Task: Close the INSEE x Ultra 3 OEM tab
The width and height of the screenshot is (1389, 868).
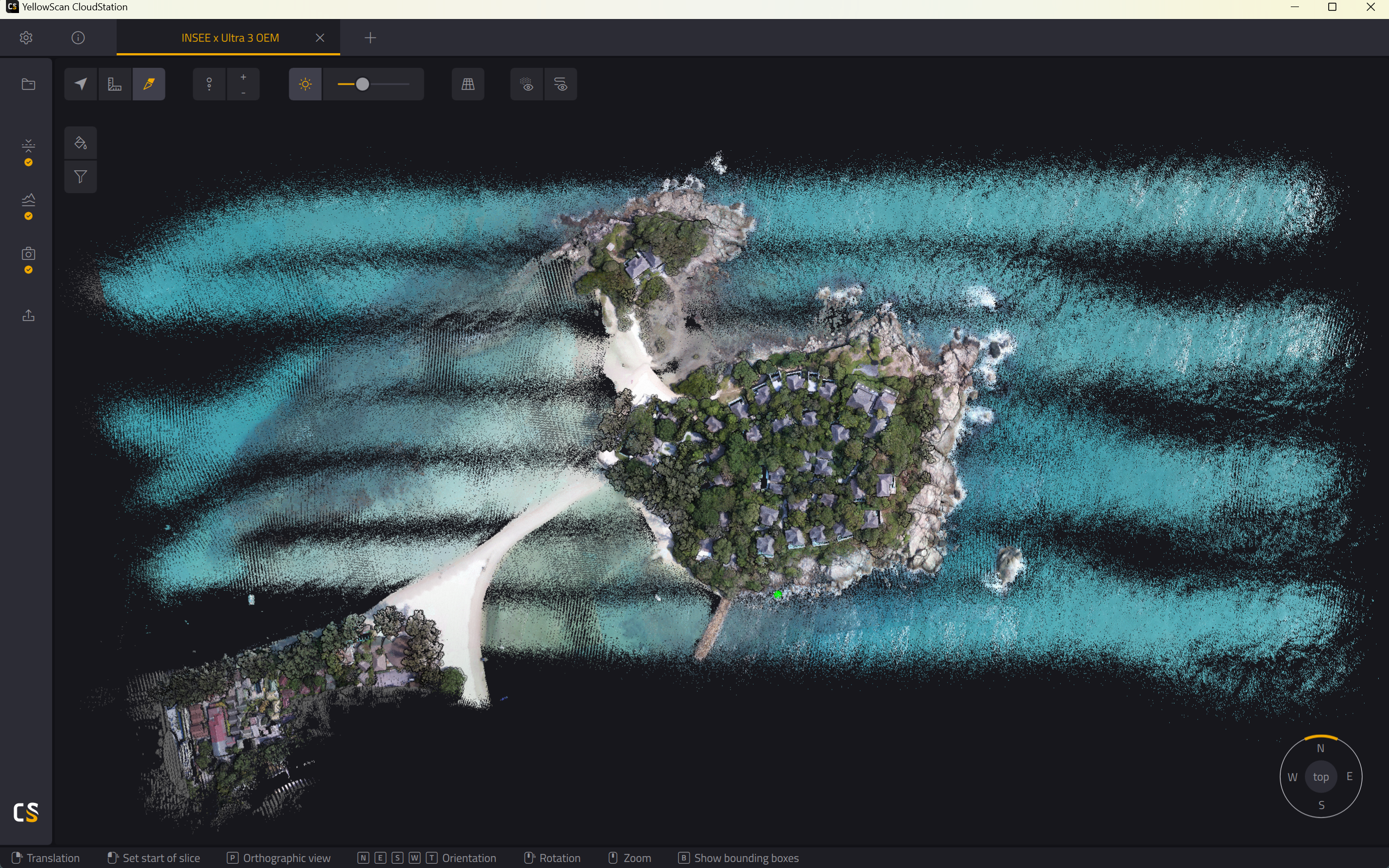Action: [x=320, y=38]
